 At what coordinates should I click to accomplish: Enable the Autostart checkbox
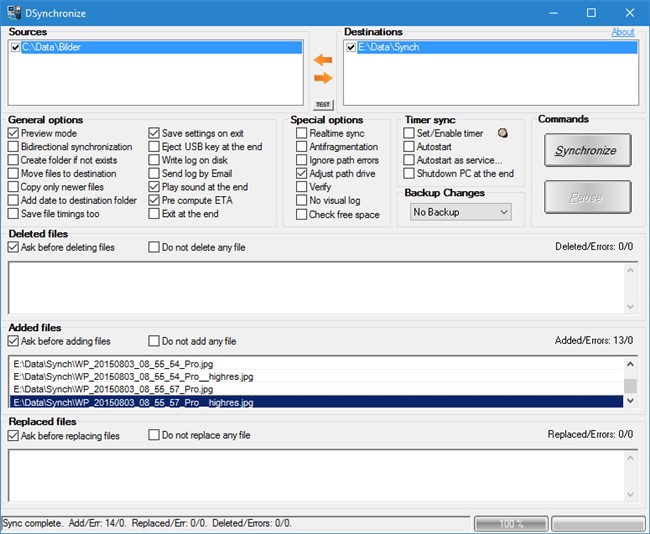coord(409,146)
